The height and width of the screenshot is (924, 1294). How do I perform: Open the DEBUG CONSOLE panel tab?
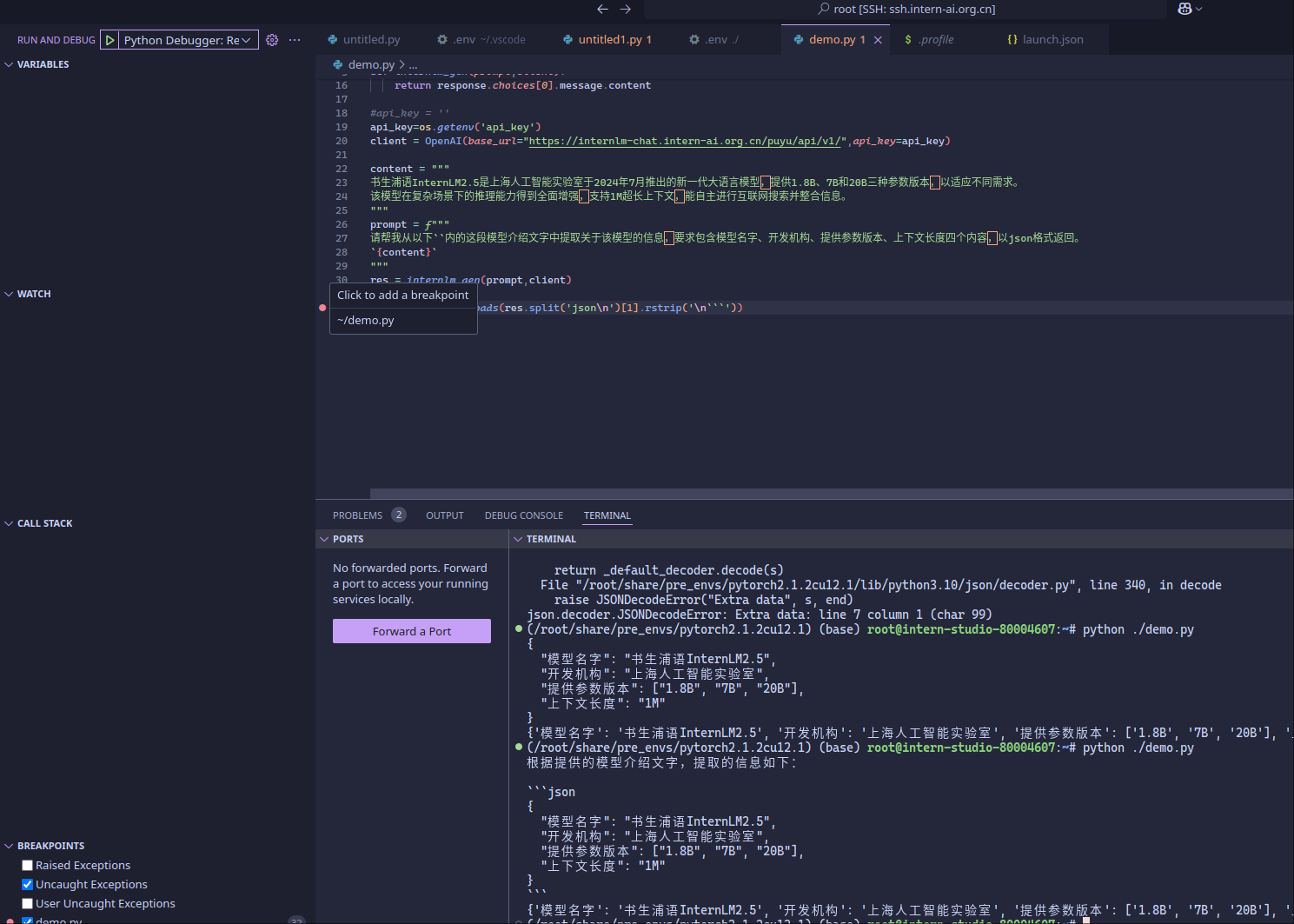pos(524,515)
